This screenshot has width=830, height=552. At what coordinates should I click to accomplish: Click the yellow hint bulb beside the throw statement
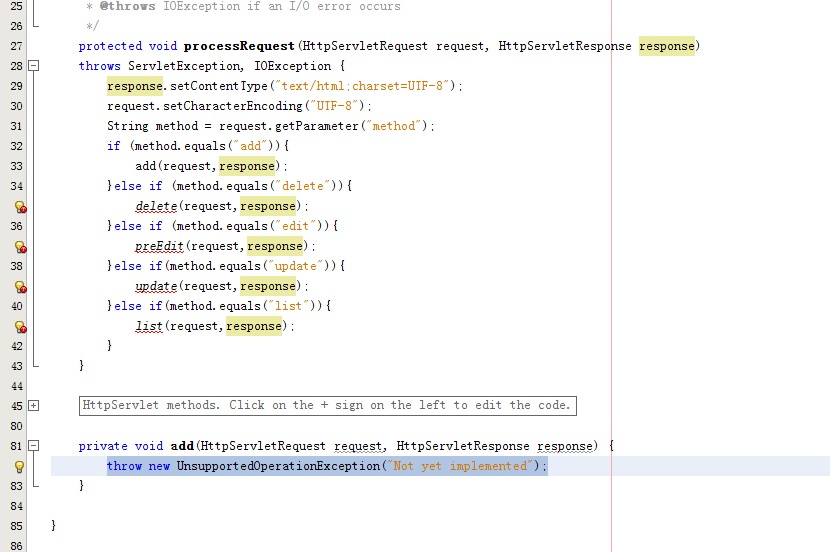(19, 466)
